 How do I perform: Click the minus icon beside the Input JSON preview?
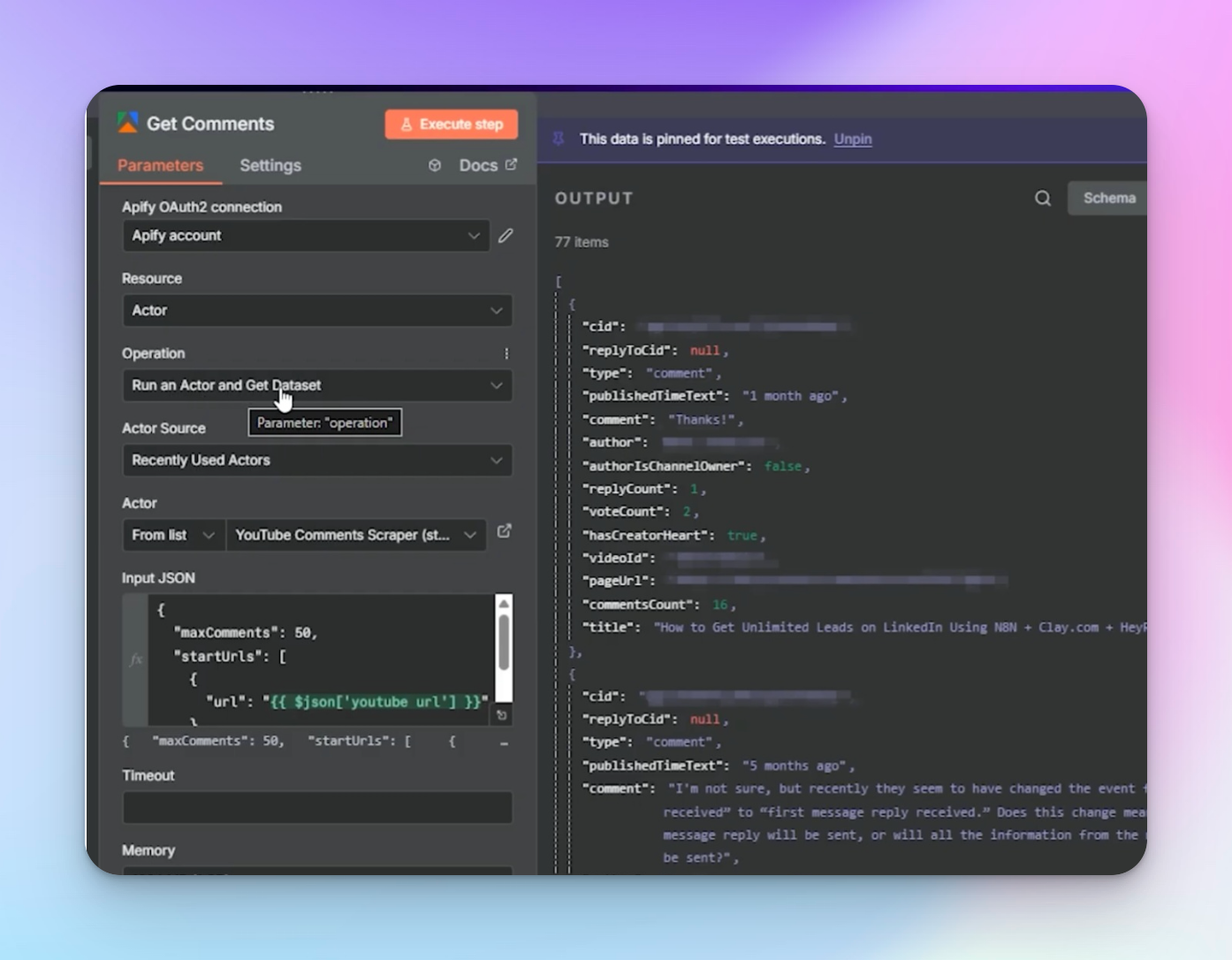[504, 744]
